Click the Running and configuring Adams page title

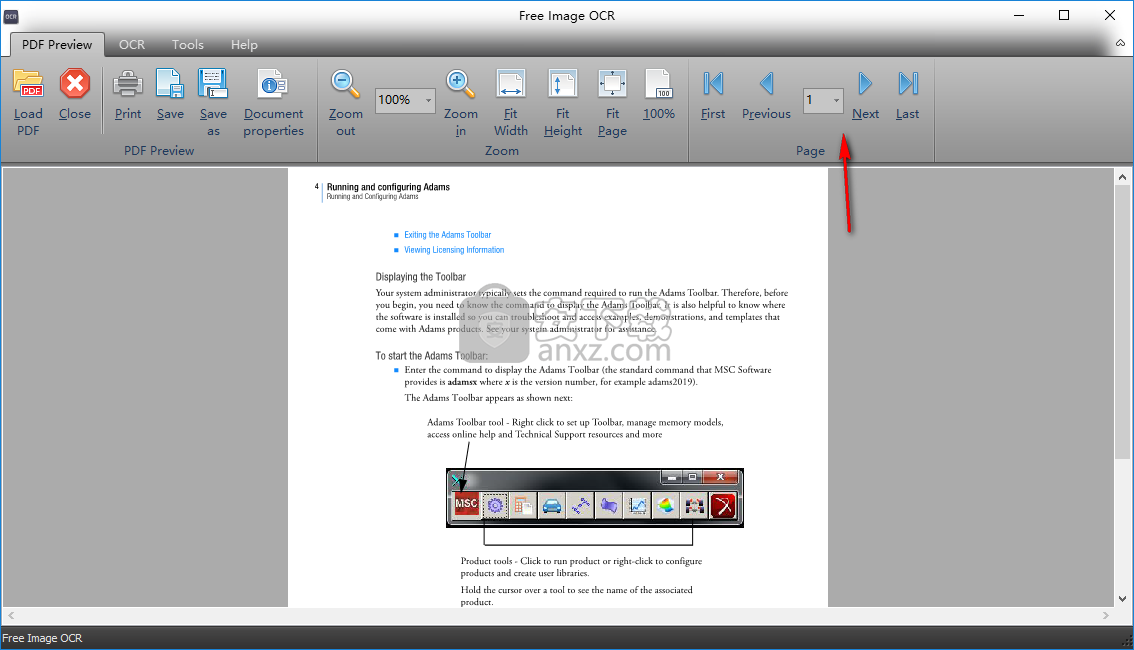[388, 187]
